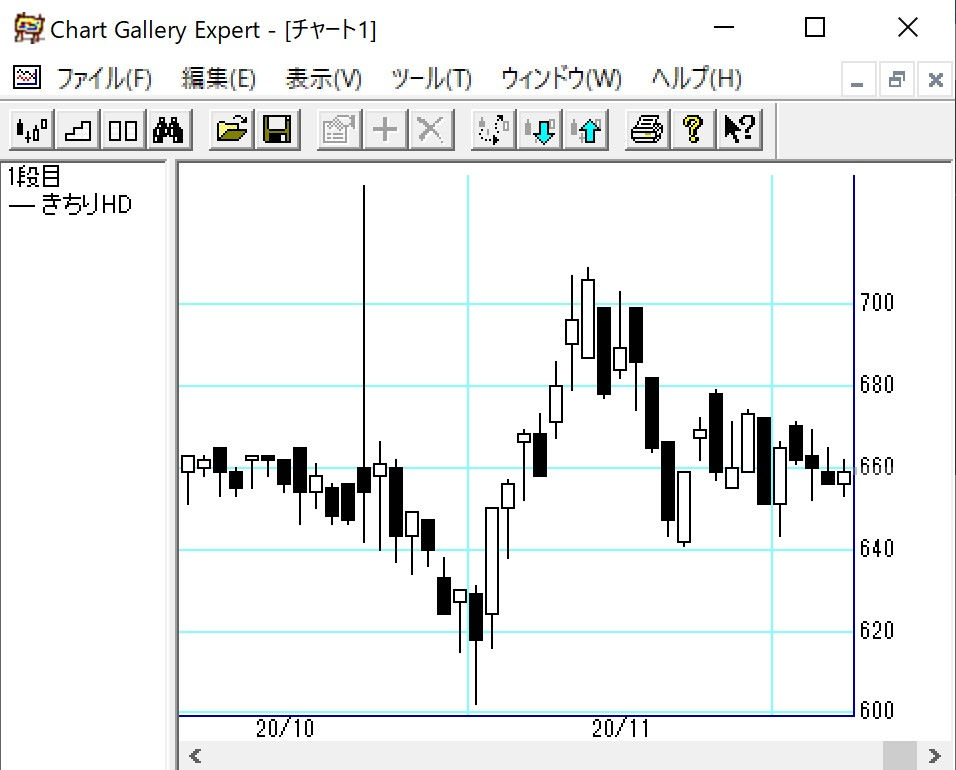The width and height of the screenshot is (956, 770).
Task: Open the ファイル(F) menu
Action: [x=104, y=79]
